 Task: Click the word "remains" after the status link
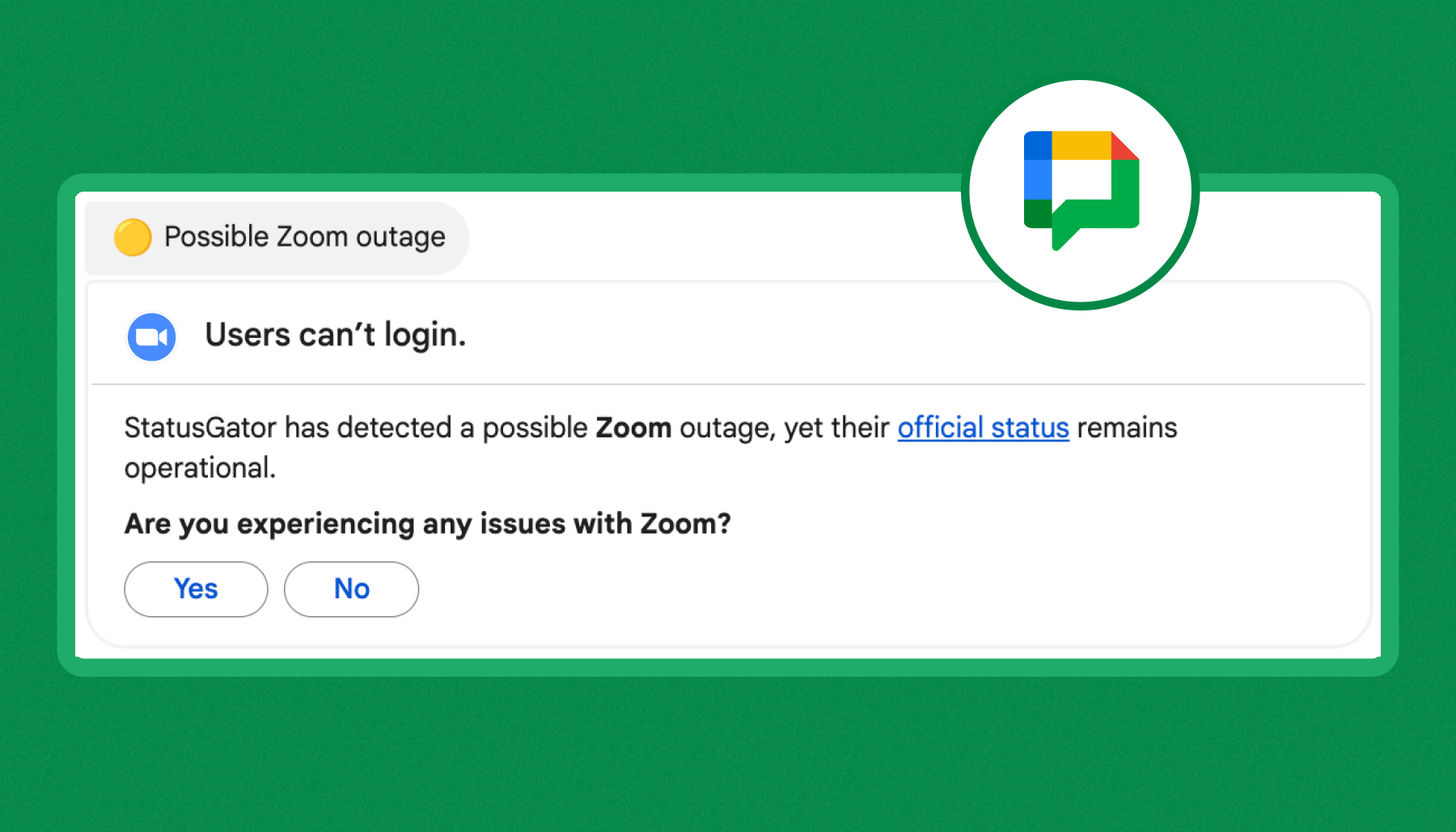click(1126, 428)
